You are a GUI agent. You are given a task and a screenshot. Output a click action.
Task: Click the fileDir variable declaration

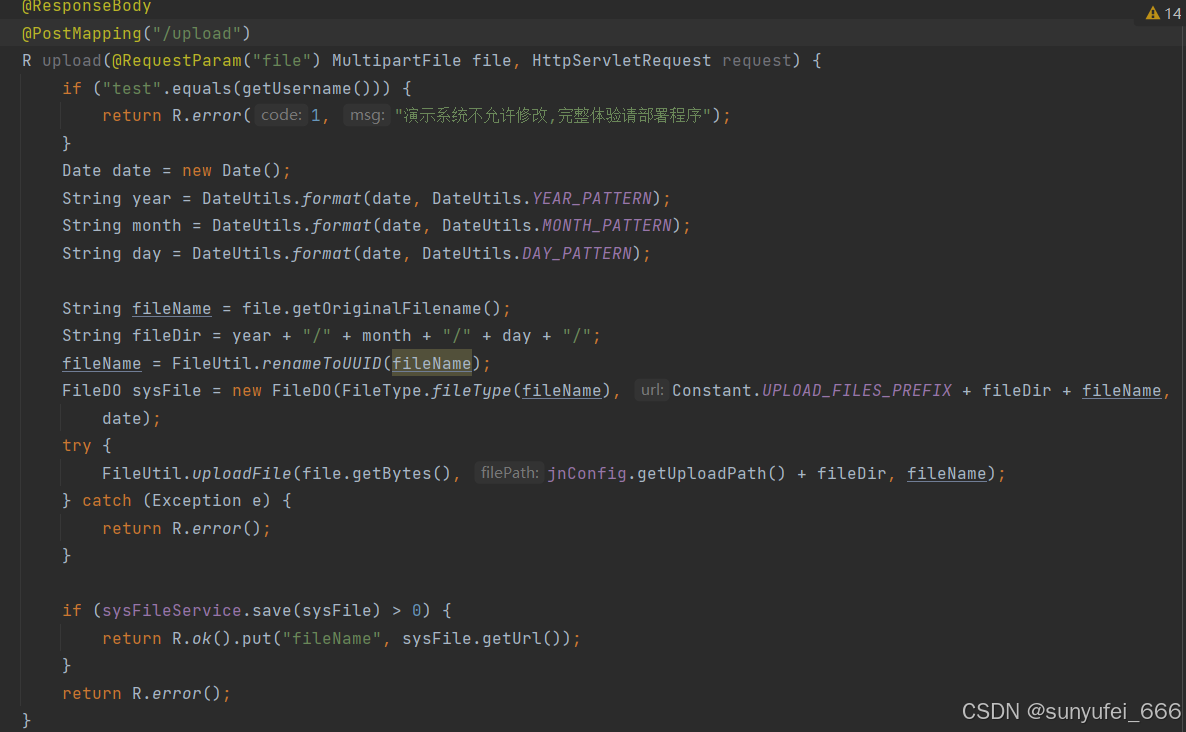click(166, 336)
